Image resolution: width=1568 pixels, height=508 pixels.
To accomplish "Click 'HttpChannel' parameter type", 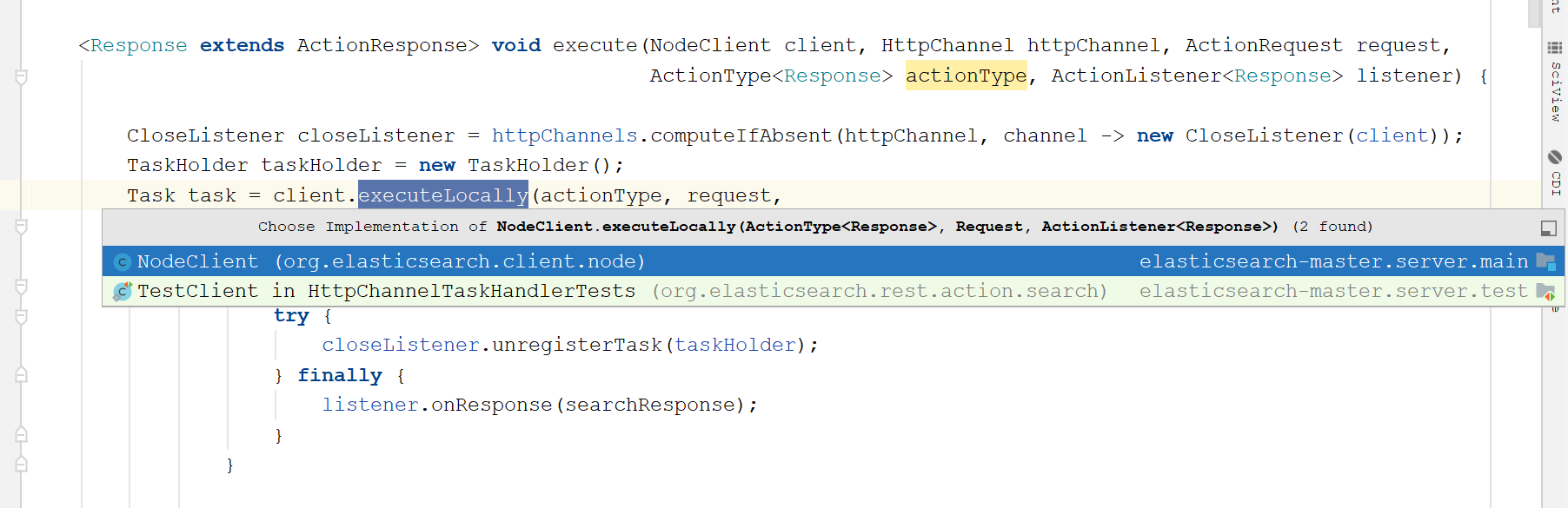I will (947, 45).
